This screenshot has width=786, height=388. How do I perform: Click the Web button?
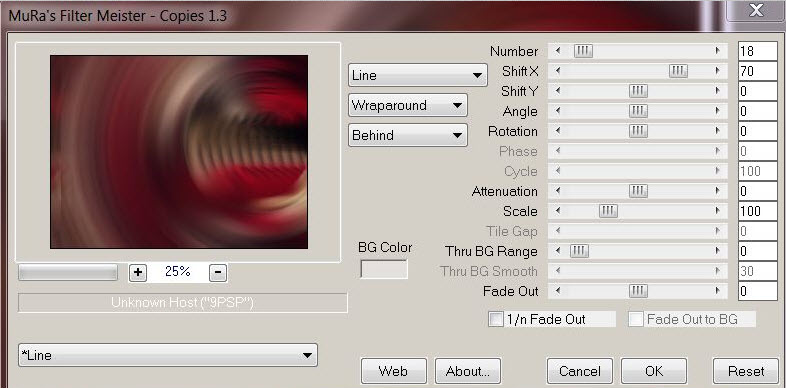coord(394,371)
